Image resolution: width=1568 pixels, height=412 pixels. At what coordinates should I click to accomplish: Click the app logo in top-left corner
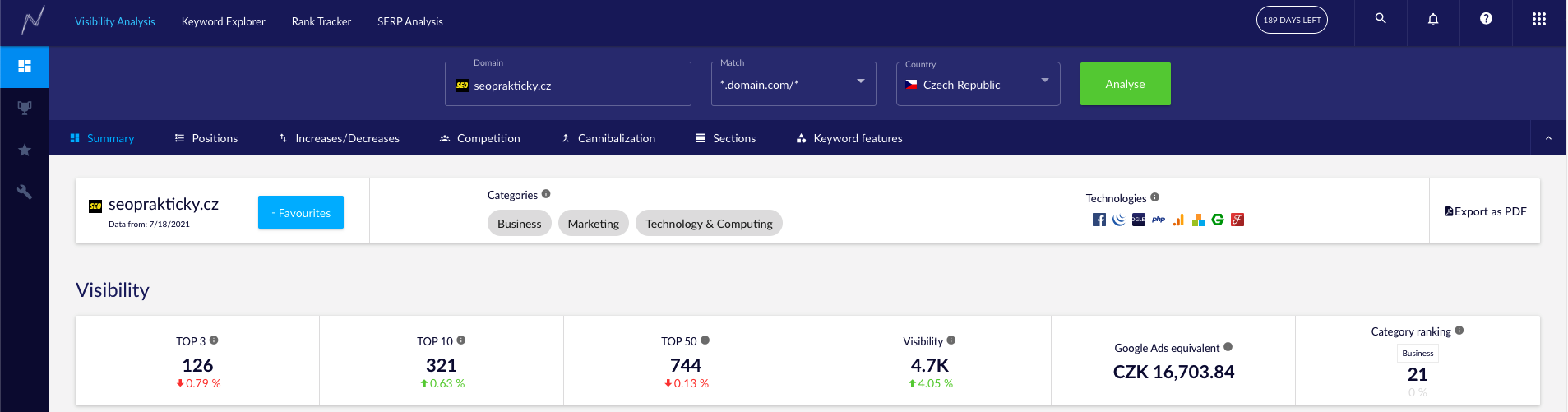click(32, 21)
